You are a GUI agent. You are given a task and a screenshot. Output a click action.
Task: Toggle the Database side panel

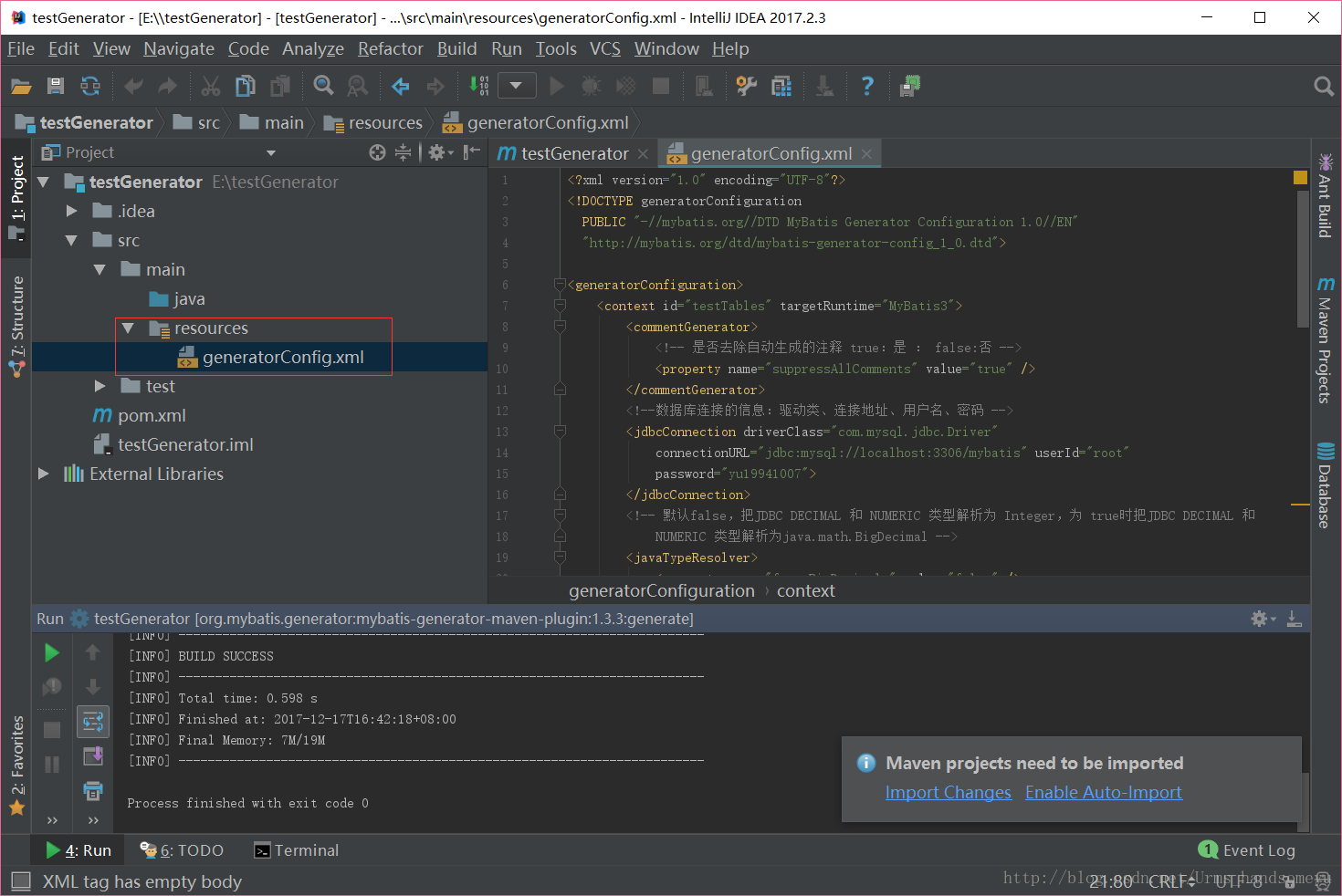click(1326, 484)
